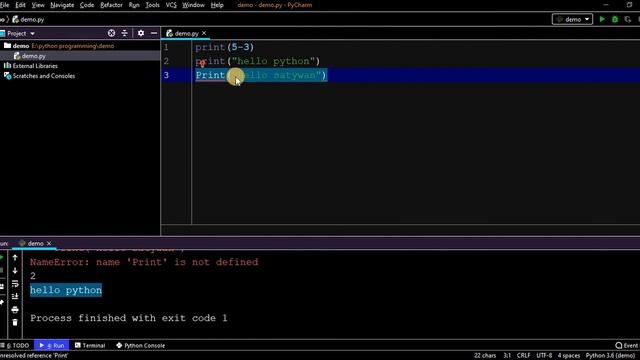Clear console output with trash icon
The image size is (640, 360).
[x=15, y=322]
